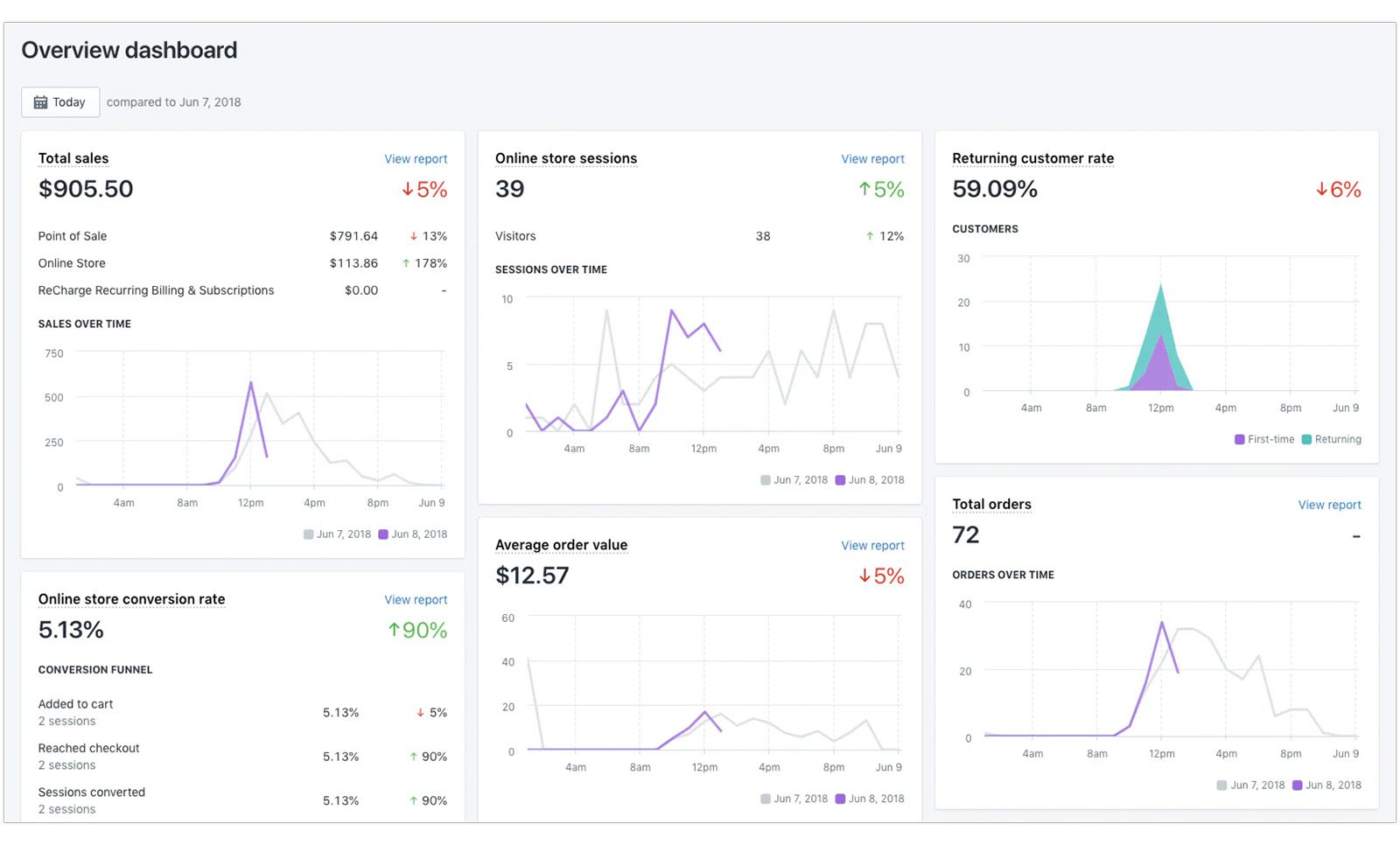Click the red down arrow beside returning rate 6%
Screen dimensions: 1400x845
tap(1321, 190)
